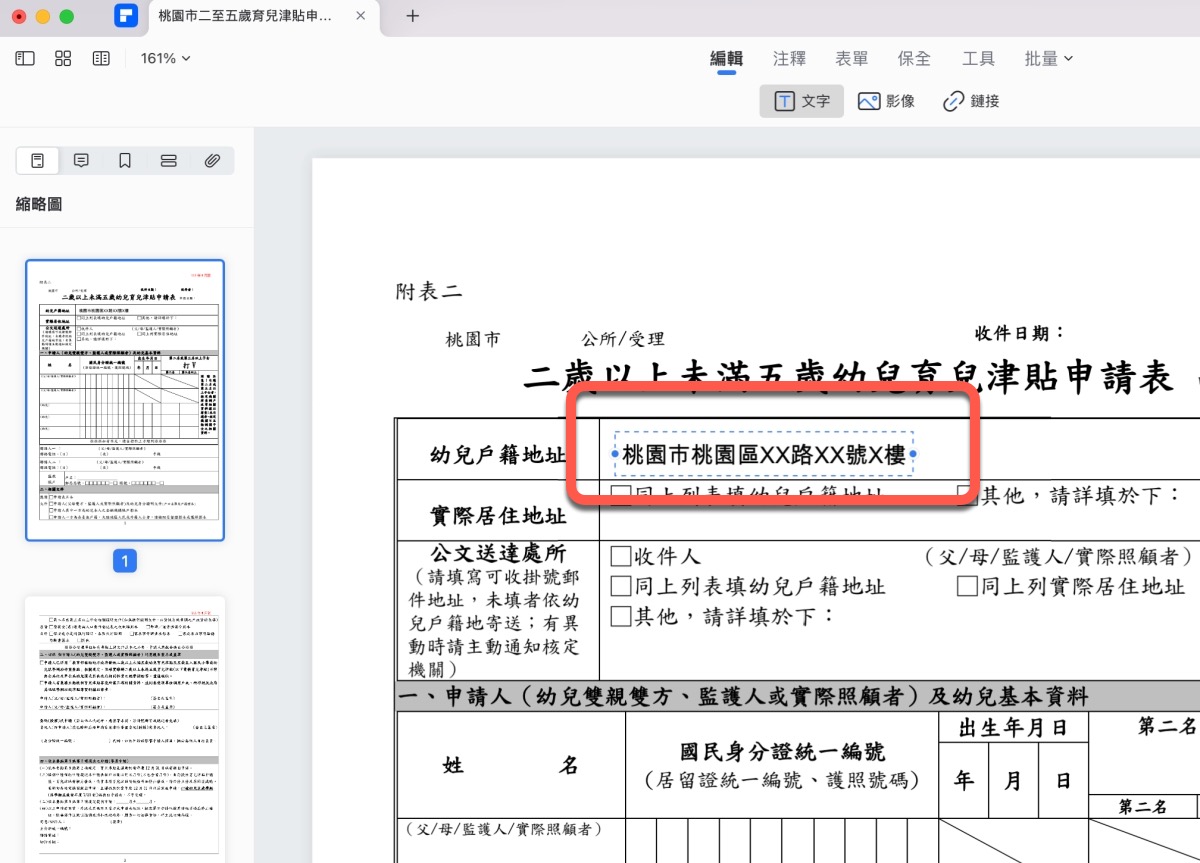Expand the 批量 dropdown menu
Image resolution: width=1200 pixels, height=863 pixels.
coord(1048,59)
